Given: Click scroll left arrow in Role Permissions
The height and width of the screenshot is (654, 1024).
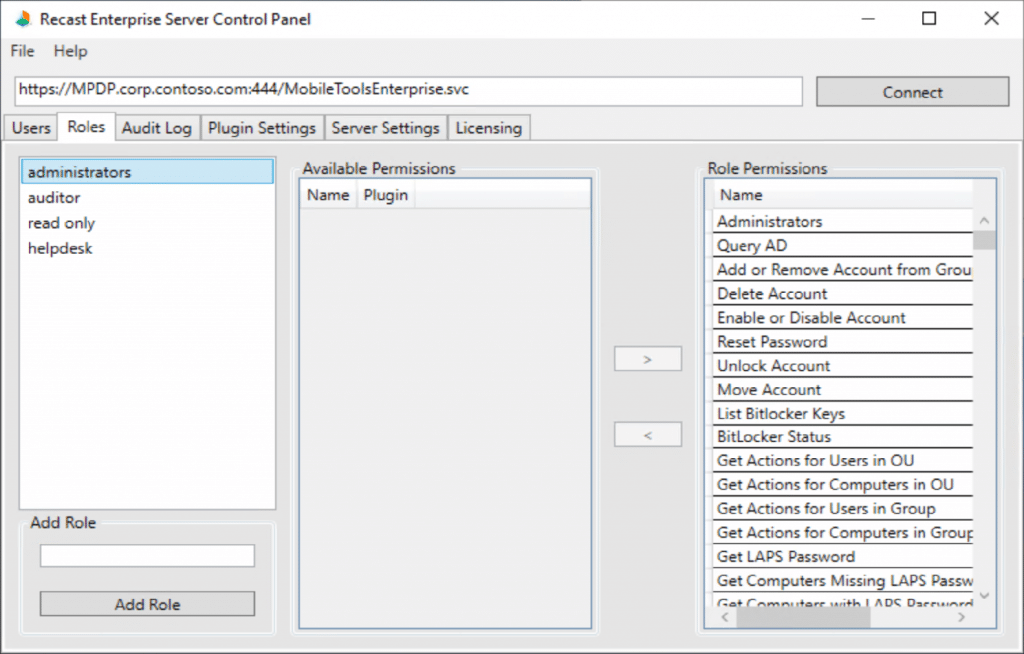Looking at the screenshot, I should 725,617.
